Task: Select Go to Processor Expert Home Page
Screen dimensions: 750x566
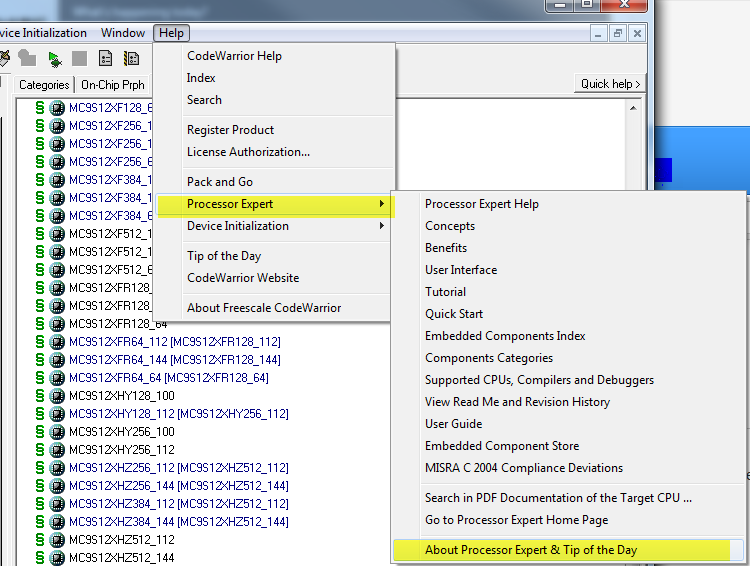Action: click(517, 520)
